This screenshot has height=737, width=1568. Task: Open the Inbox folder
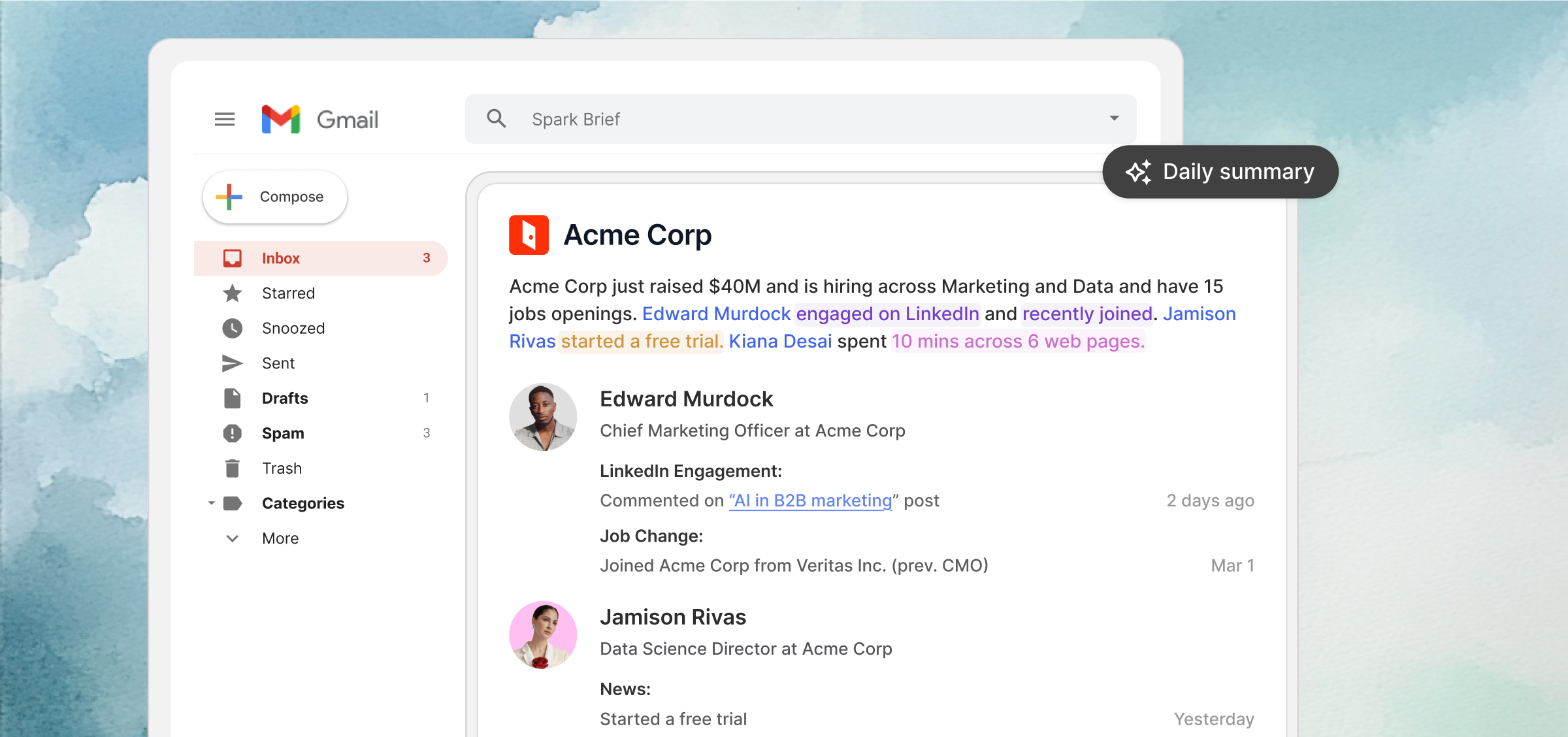point(281,258)
